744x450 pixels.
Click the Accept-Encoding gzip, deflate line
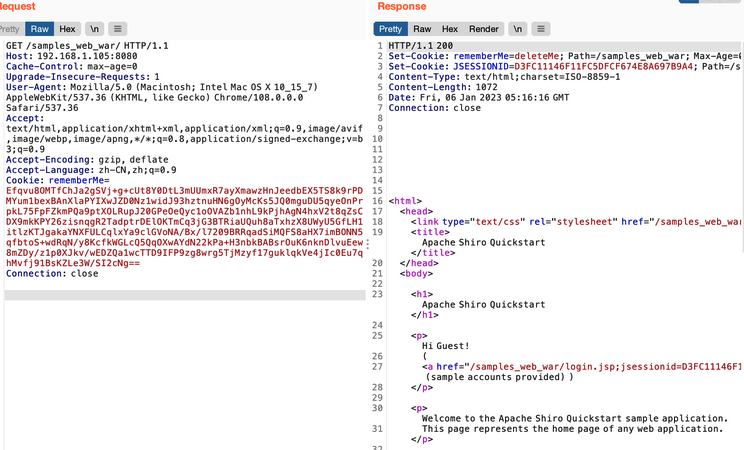[87, 159]
